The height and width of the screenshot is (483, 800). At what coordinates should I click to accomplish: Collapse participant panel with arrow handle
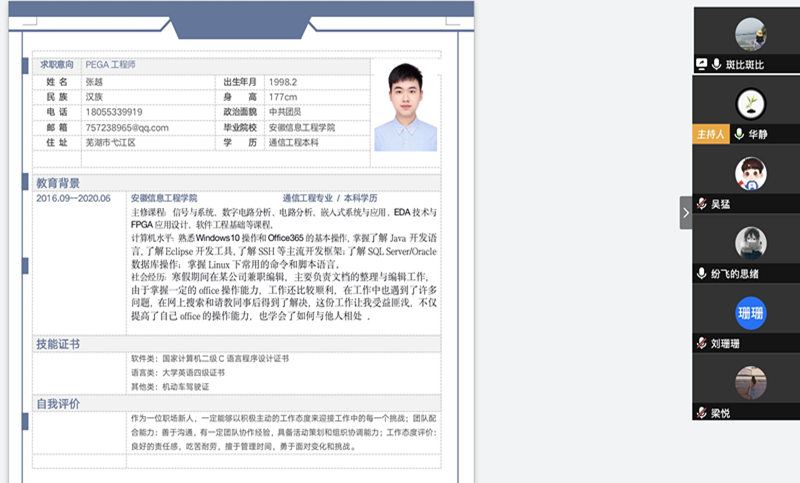pos(685,212)
